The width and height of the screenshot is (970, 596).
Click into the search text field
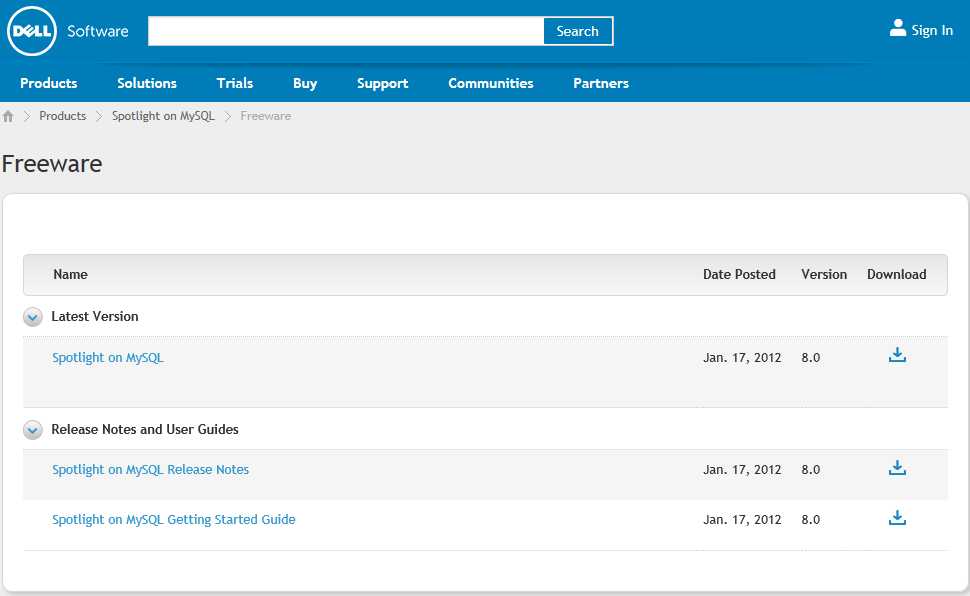click(346, 31)
